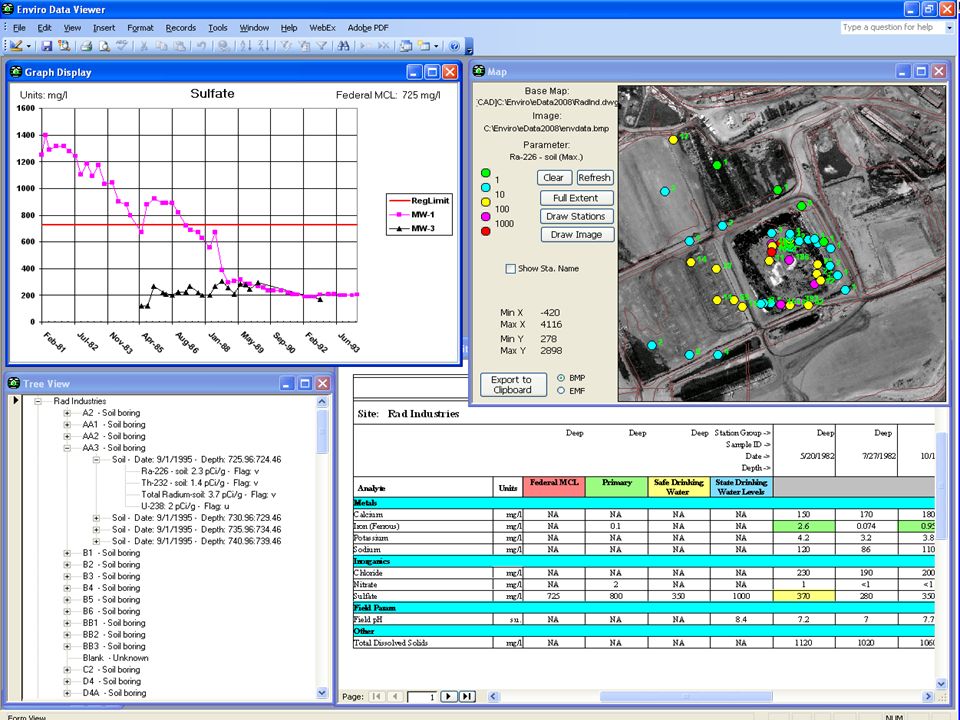Image resolution: width=960 pixels, height=720 pixels.
Task: Click the Apply Filter funnel icon
Action: tap(321, 46)
